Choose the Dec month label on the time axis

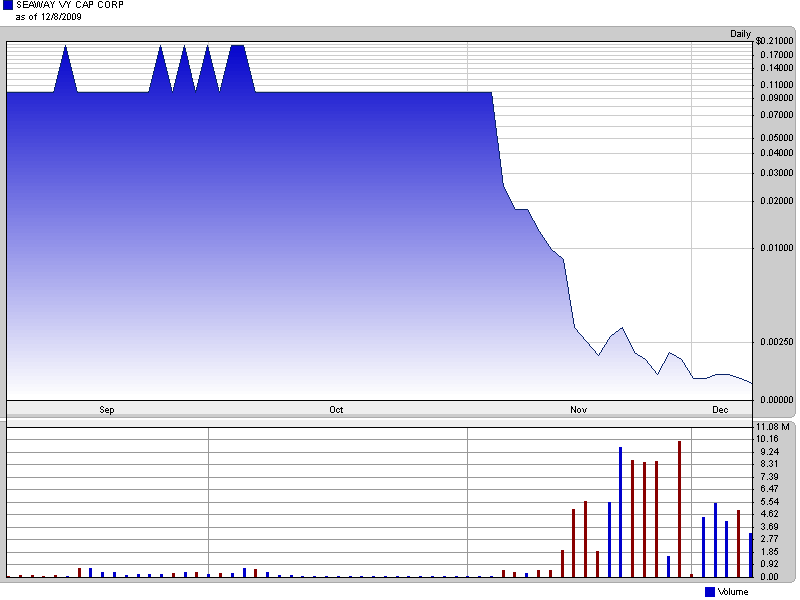pos(720,410)
